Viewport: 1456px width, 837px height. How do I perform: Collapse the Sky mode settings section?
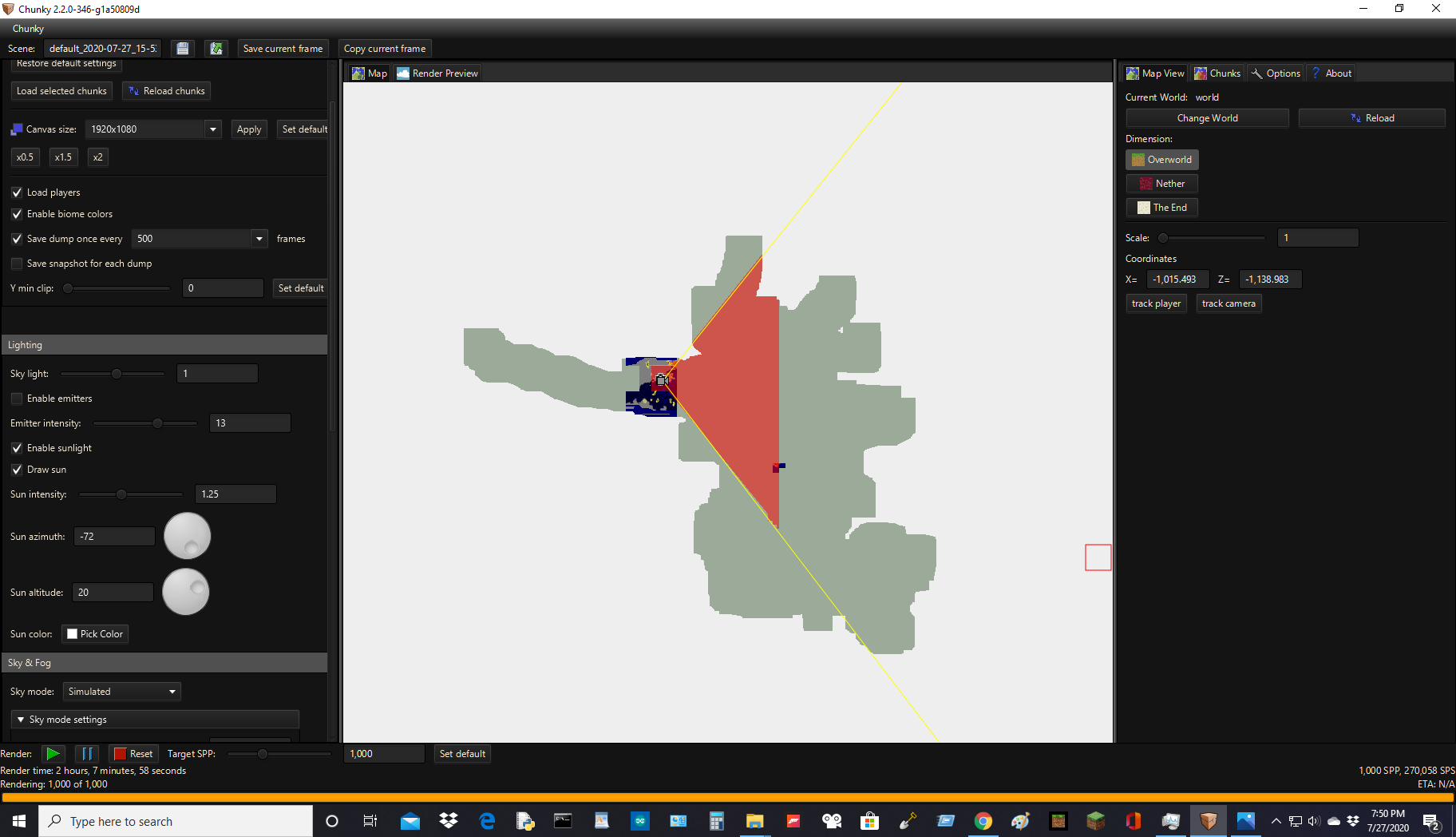(21, 719)
